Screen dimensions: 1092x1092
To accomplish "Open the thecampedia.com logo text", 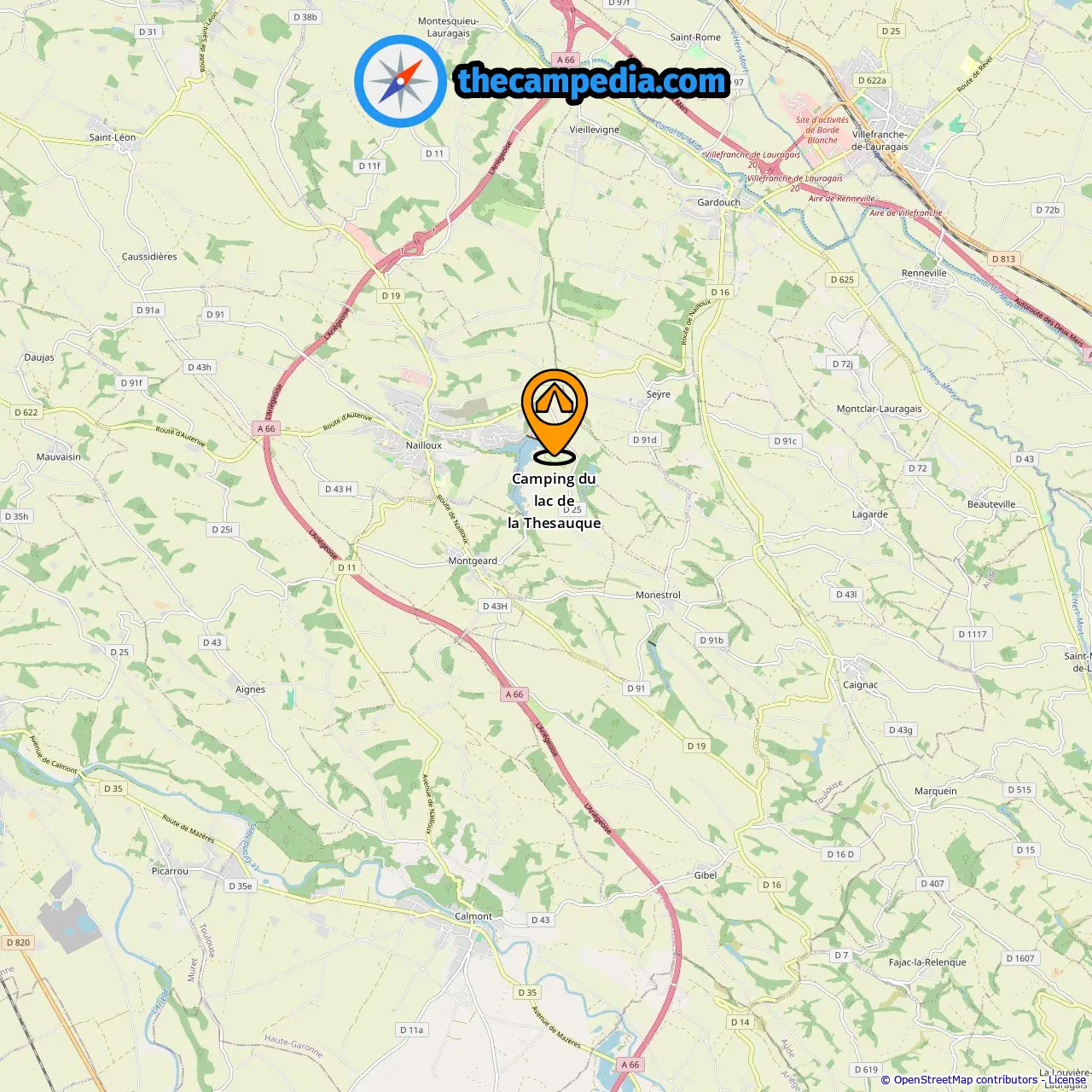I will click(x=591, y=81).
